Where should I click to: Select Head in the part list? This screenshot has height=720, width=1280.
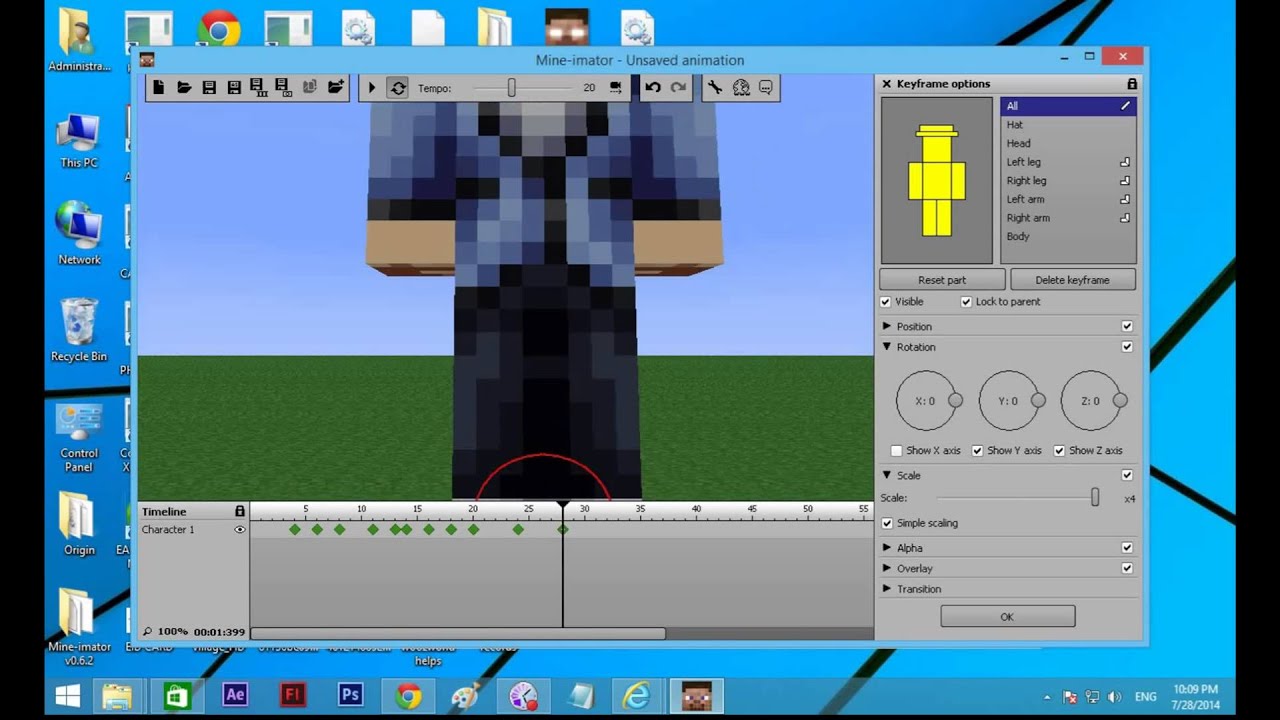1068,143
